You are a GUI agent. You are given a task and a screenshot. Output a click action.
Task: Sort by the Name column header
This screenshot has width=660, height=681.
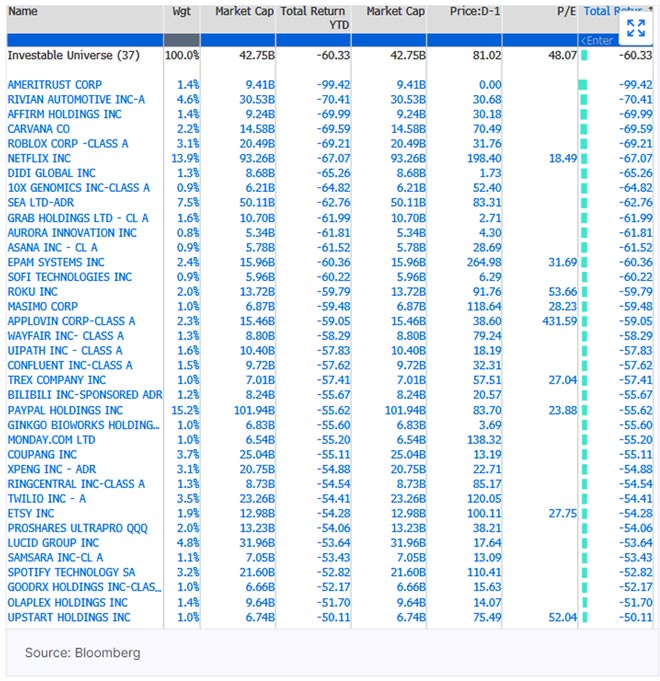(x=23, y=11)
